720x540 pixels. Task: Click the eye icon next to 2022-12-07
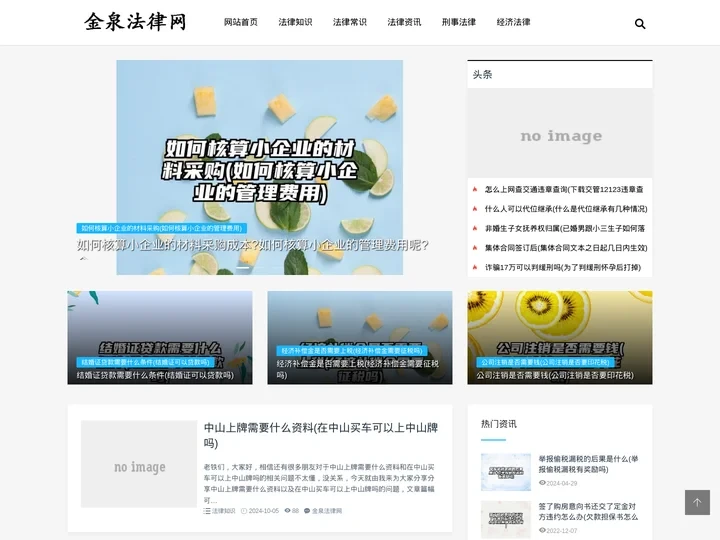point(542,530)
